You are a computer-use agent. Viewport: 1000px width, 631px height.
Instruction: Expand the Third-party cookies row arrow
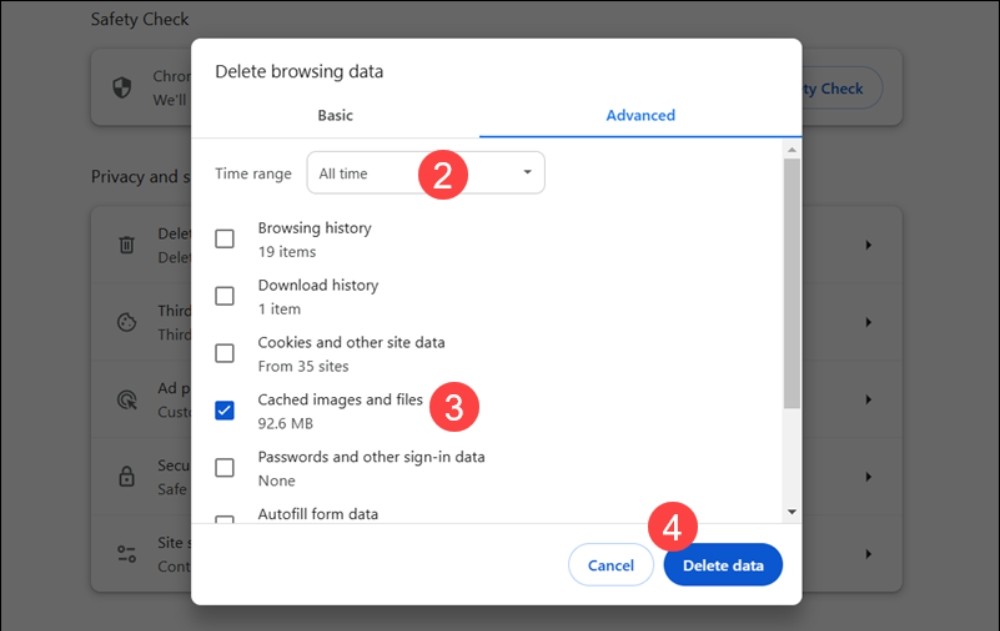(868, 322)
